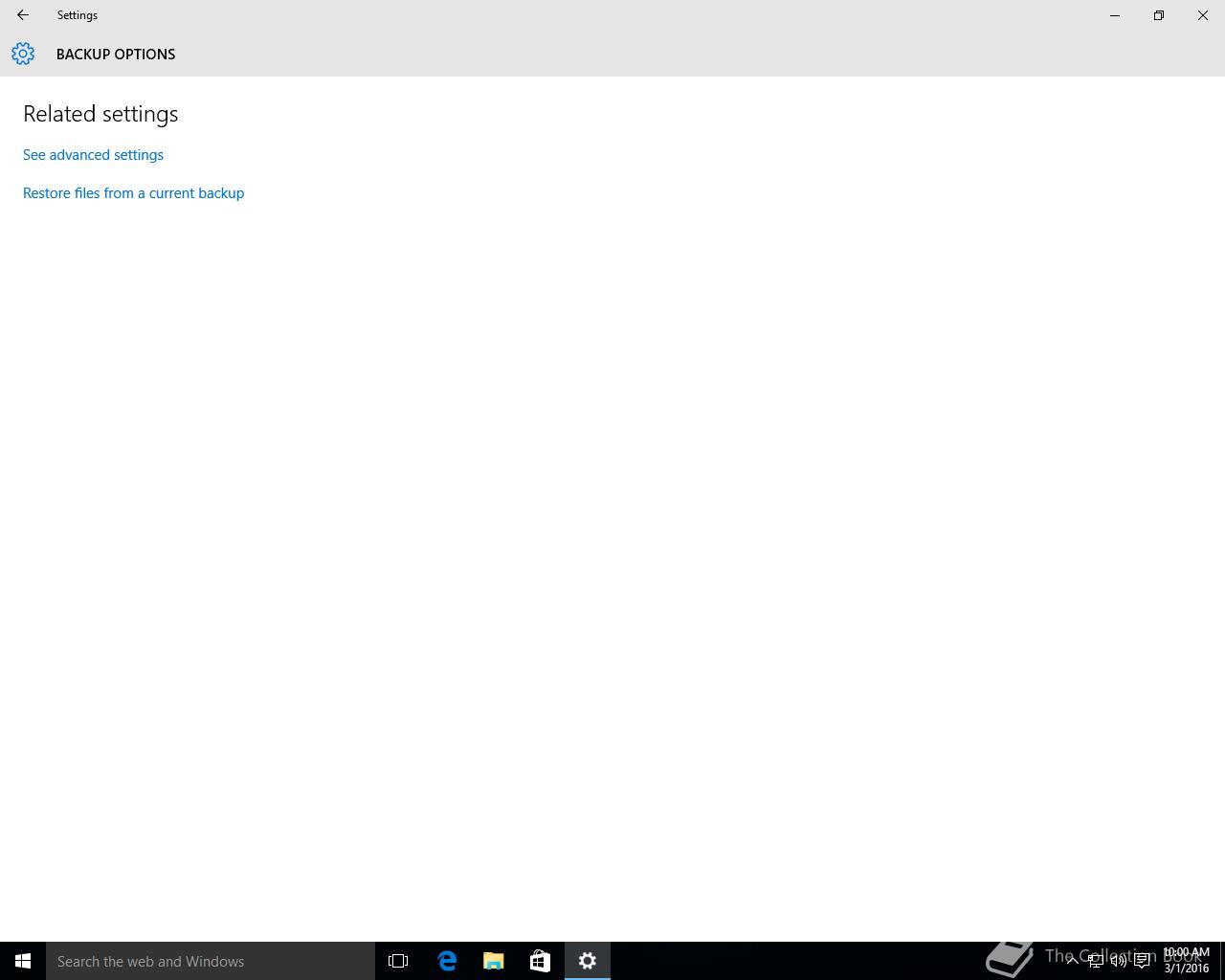Viewport: 1225px width, 980px height.
Task: Click the Backup Options gear icon
Action: pos(23,54)
